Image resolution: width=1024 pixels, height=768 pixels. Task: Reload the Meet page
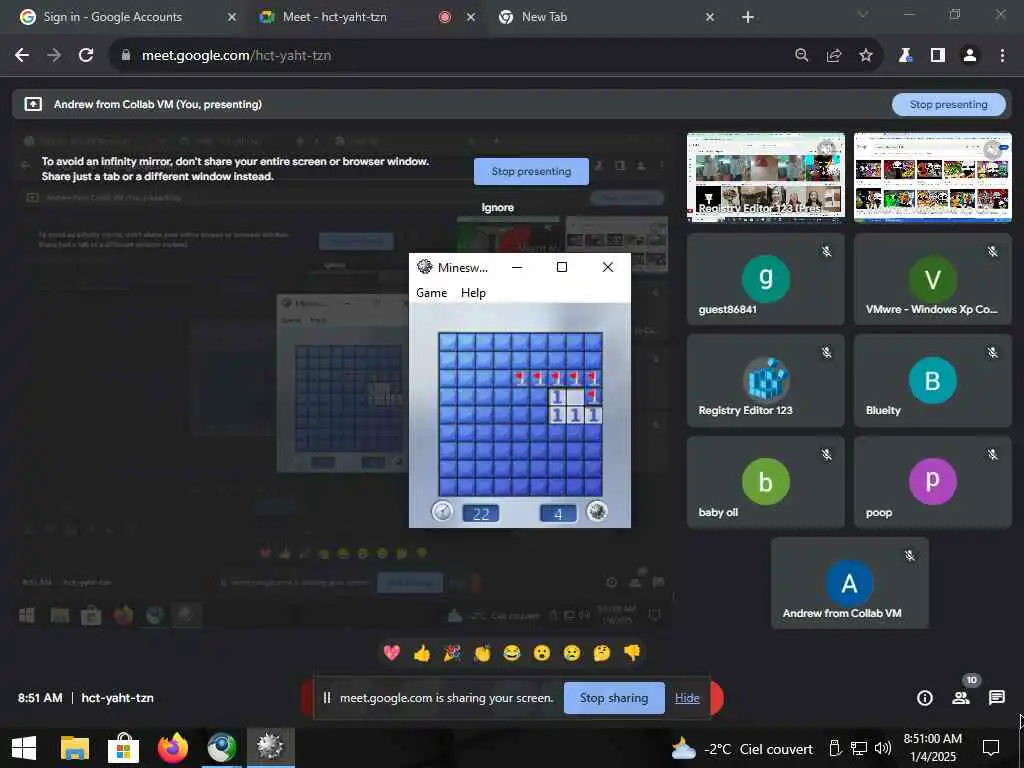pyautogui.click(x=86, y=56)
